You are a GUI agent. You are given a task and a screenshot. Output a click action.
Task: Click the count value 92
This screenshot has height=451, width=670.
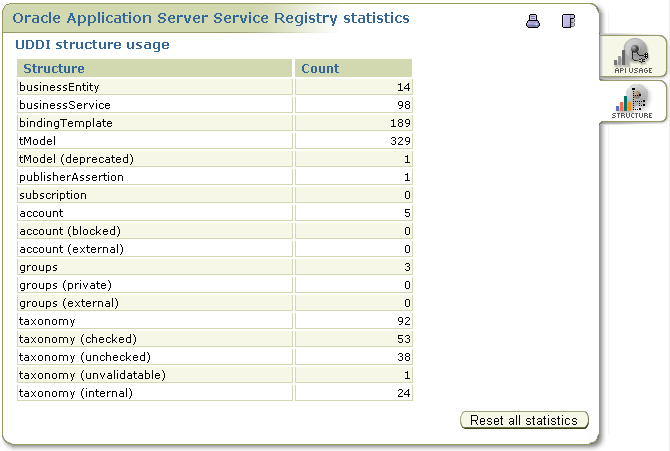pos(403,321)
